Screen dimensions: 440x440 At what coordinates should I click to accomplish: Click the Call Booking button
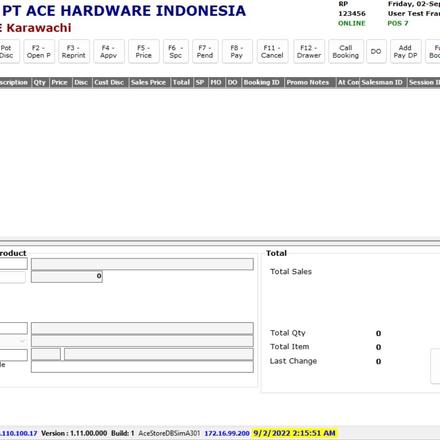coord(346,52)
